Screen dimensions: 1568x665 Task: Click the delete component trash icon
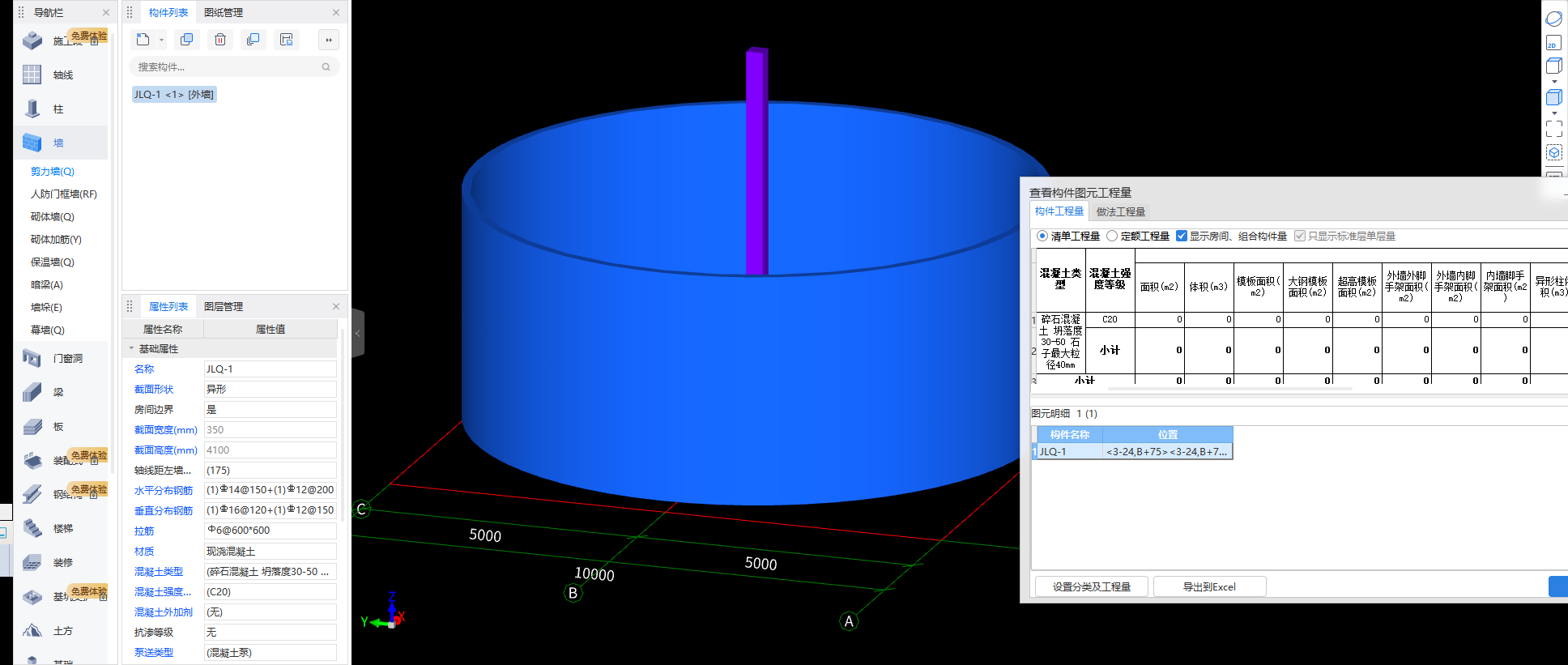click(x=219, y=40)
